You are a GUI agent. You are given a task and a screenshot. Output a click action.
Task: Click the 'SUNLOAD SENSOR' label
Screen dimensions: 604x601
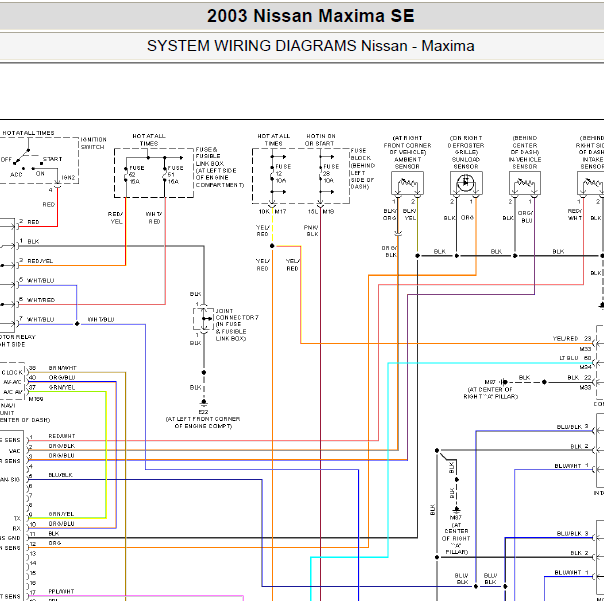(466, 163)
